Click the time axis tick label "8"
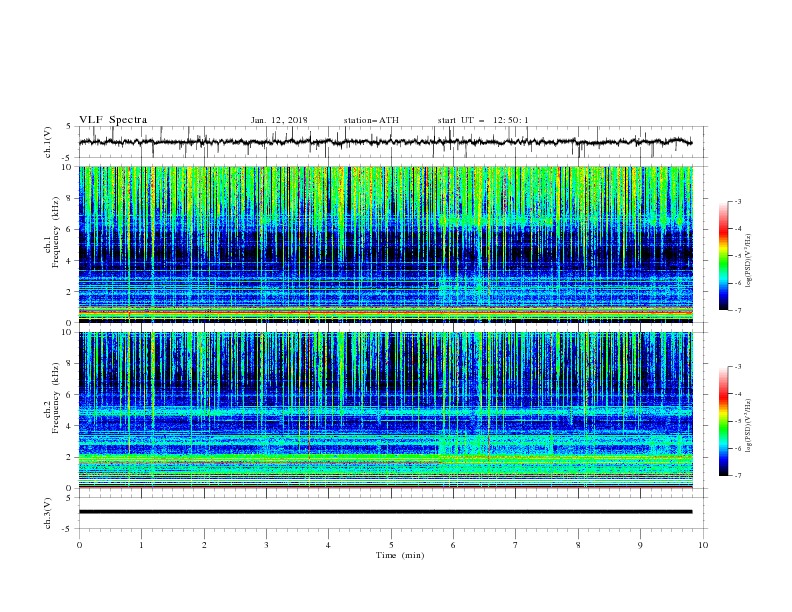 (578, 545)
